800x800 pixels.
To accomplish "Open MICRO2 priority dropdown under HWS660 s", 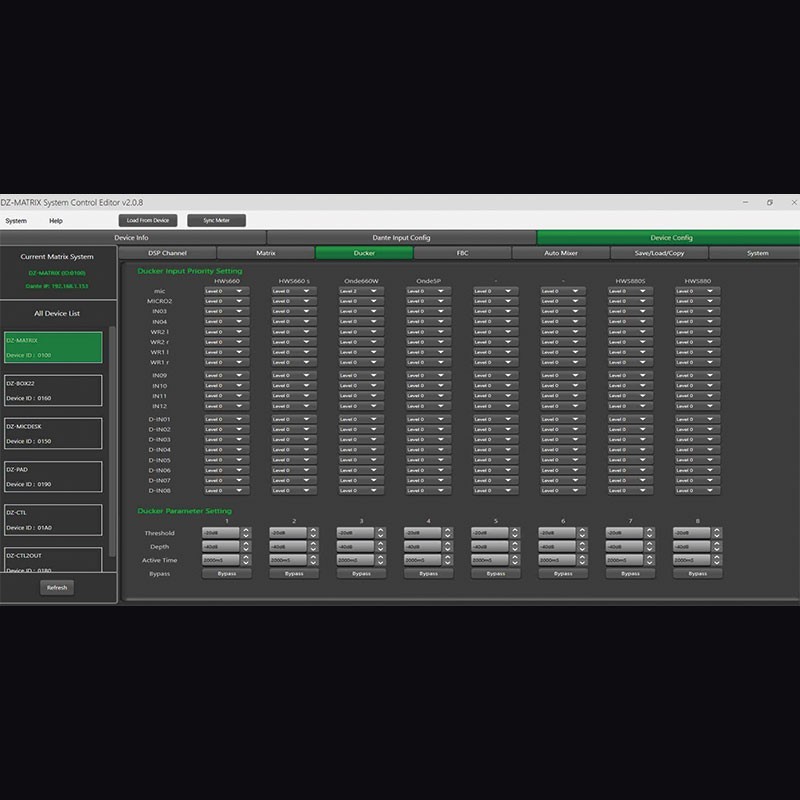I will tap(294, 302).
